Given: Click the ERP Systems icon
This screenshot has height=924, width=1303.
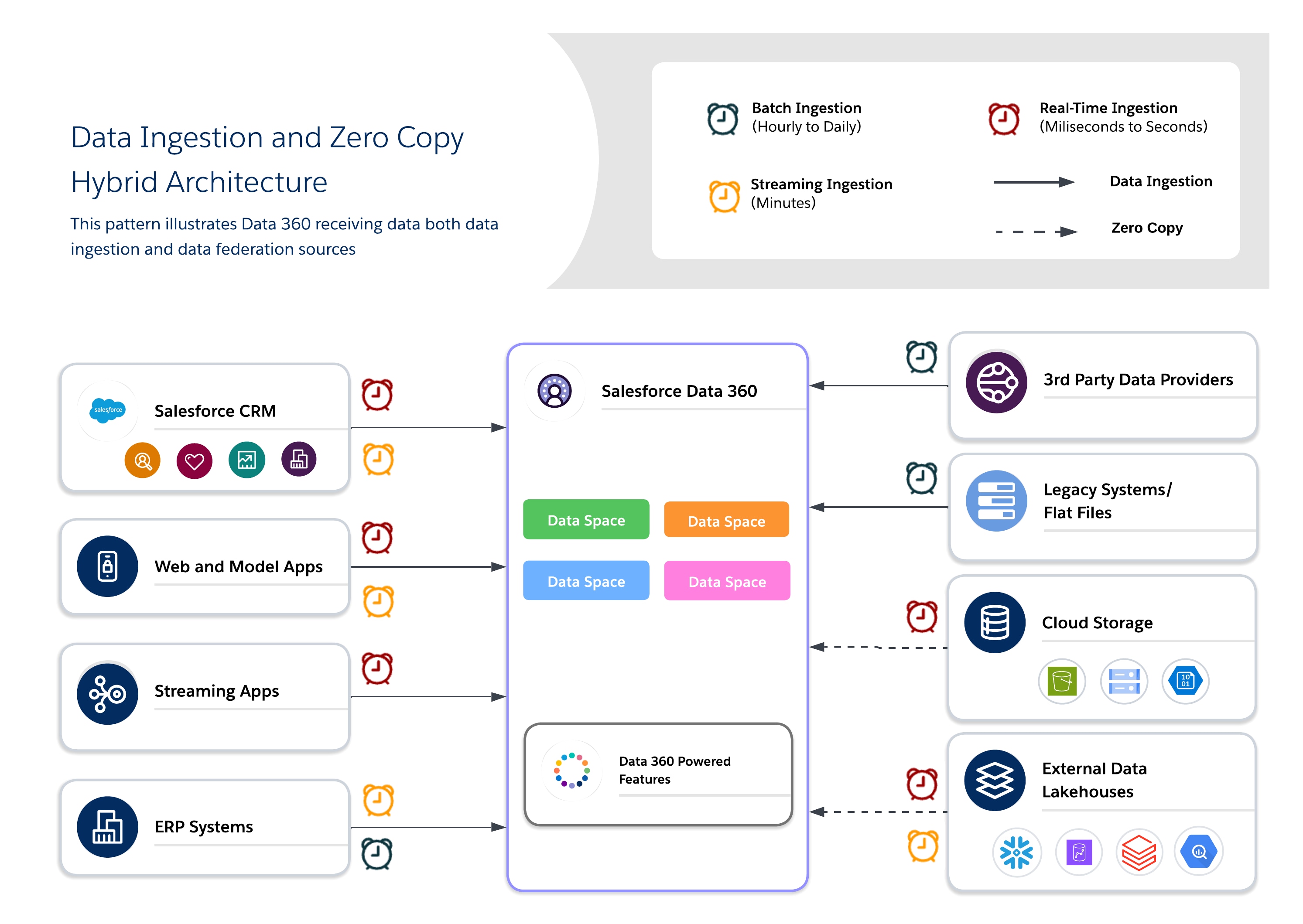Looking at the screenshot, I should [x=108, y=828].
